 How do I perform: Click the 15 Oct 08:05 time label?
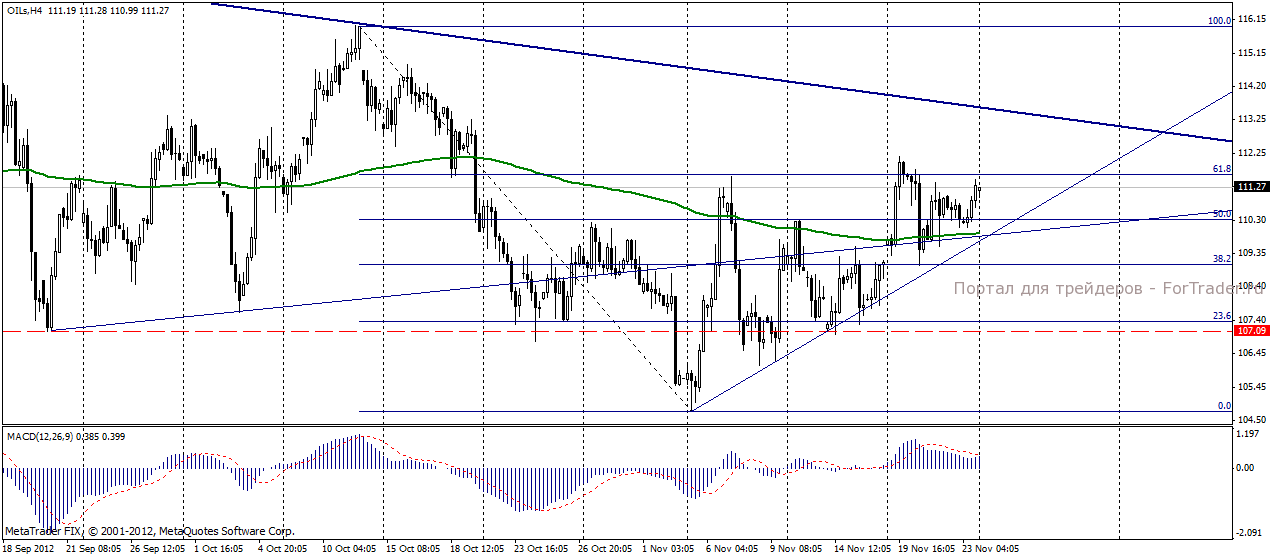[413, 549]
